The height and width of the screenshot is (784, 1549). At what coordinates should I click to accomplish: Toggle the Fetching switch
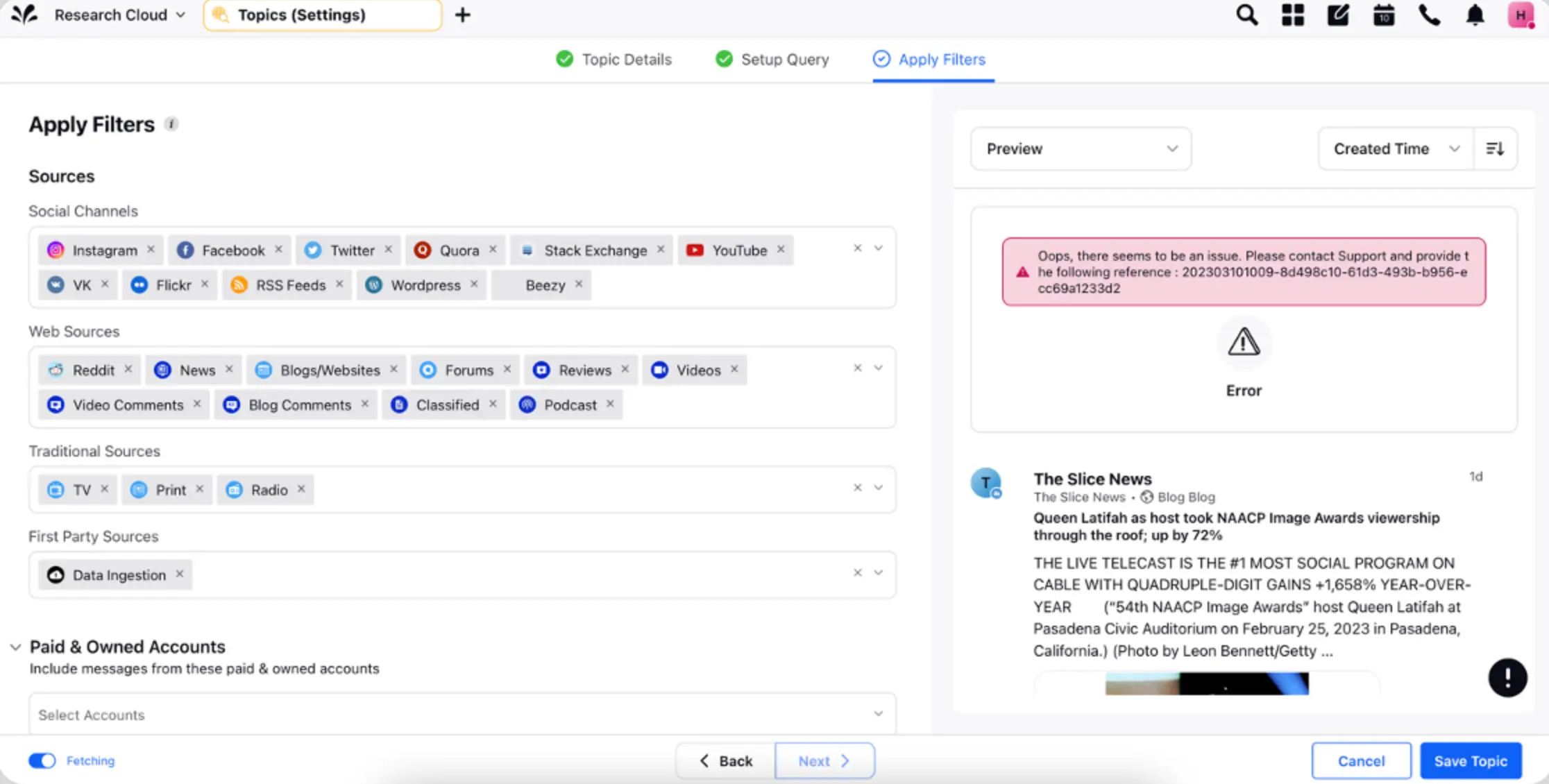click(x=42, y=760)
